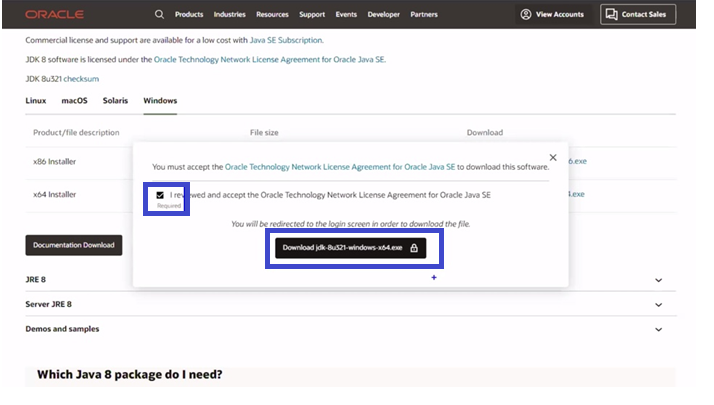Open the Resources menu

(x=272, y=15)
